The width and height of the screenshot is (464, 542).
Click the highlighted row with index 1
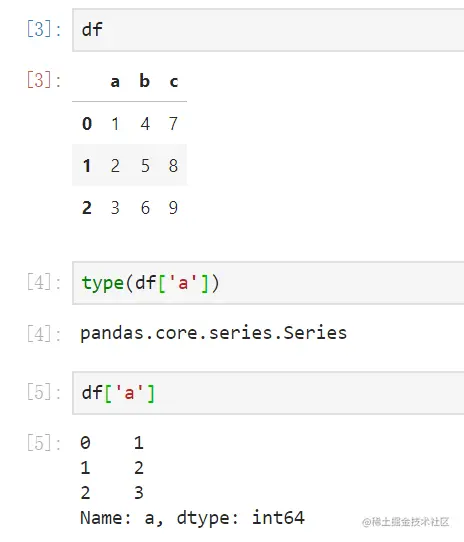pos(130,165)
